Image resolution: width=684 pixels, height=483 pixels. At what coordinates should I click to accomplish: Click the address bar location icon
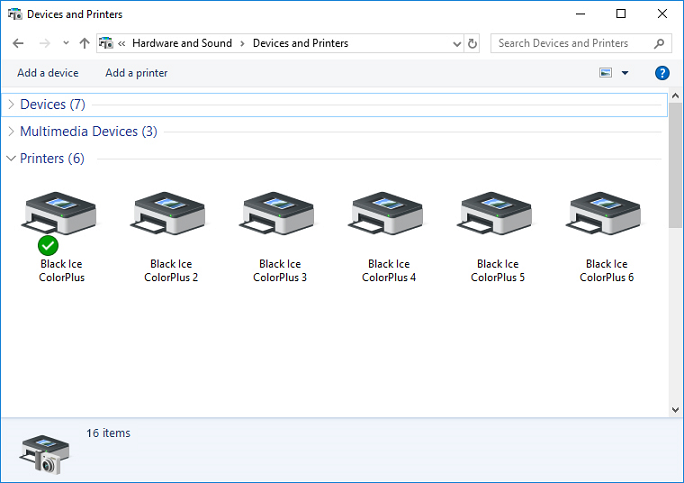click(106, 43)
